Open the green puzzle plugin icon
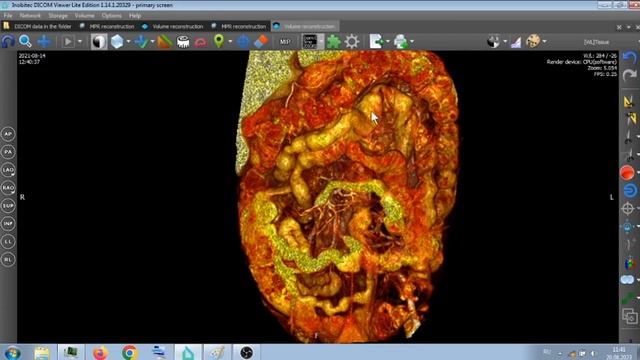Viewport: 640px width, 360px height. (x=333, y=42)
